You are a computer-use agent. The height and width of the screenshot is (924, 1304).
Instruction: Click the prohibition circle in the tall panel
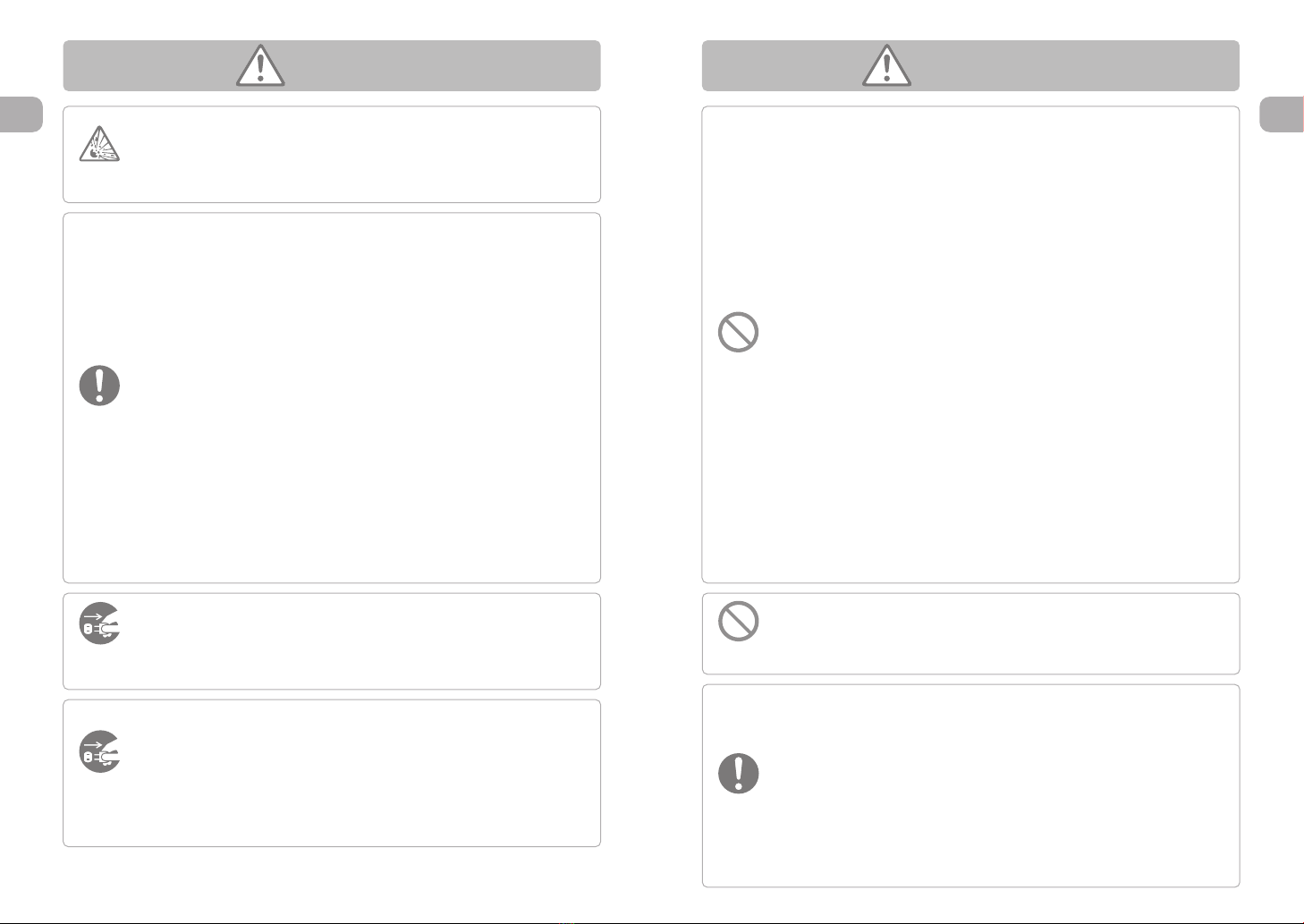[738, 332]
